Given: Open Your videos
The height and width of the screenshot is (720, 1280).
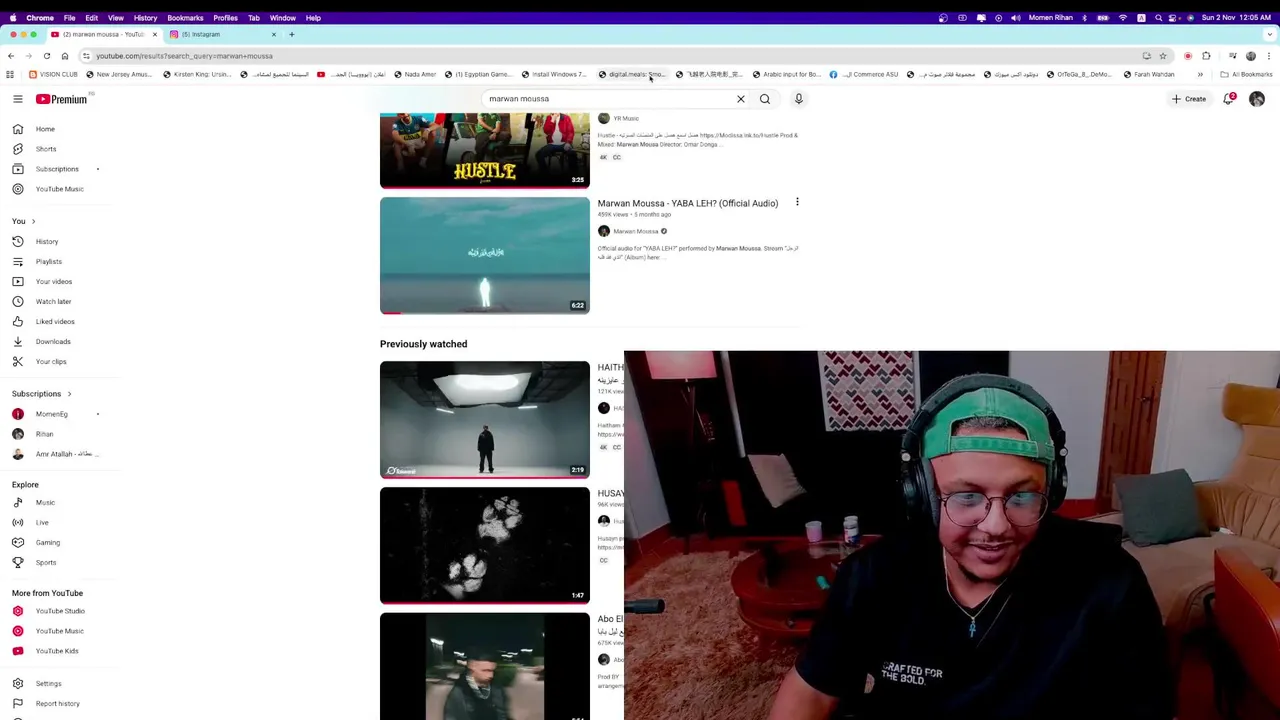Looking at the screenshot, I should pyautogui.click(x=53, y=281).
